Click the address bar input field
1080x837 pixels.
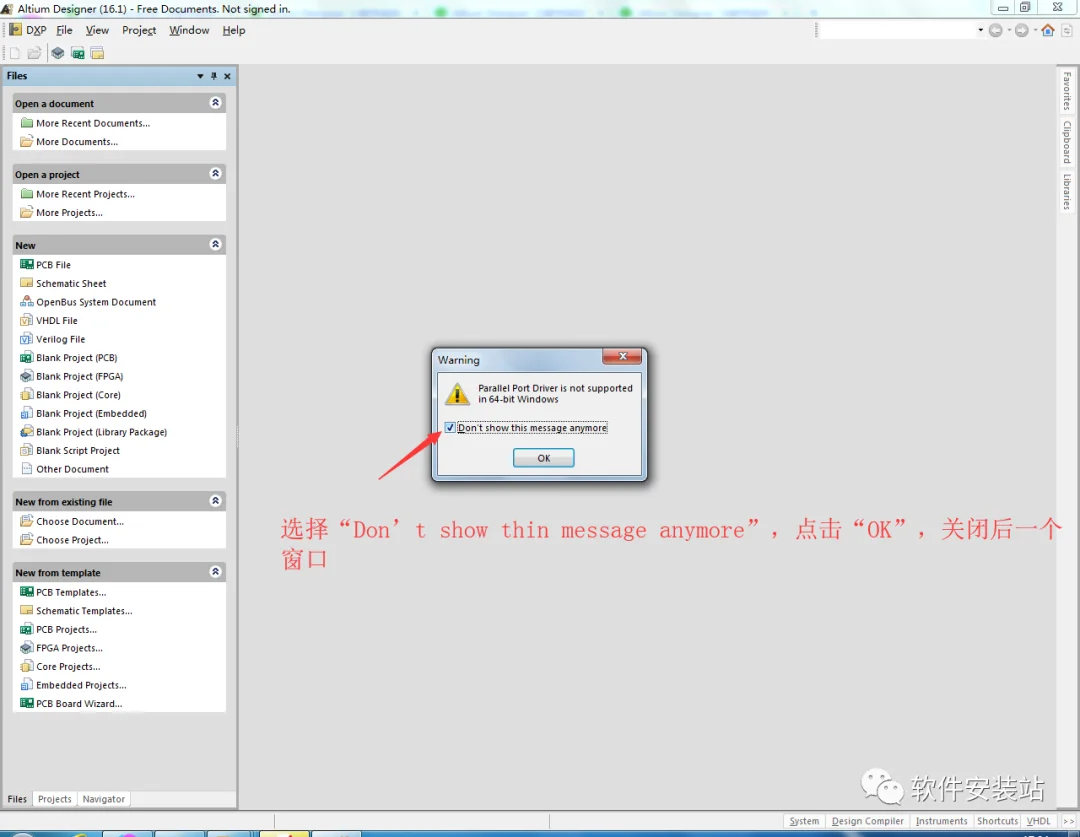coord(896,30)
